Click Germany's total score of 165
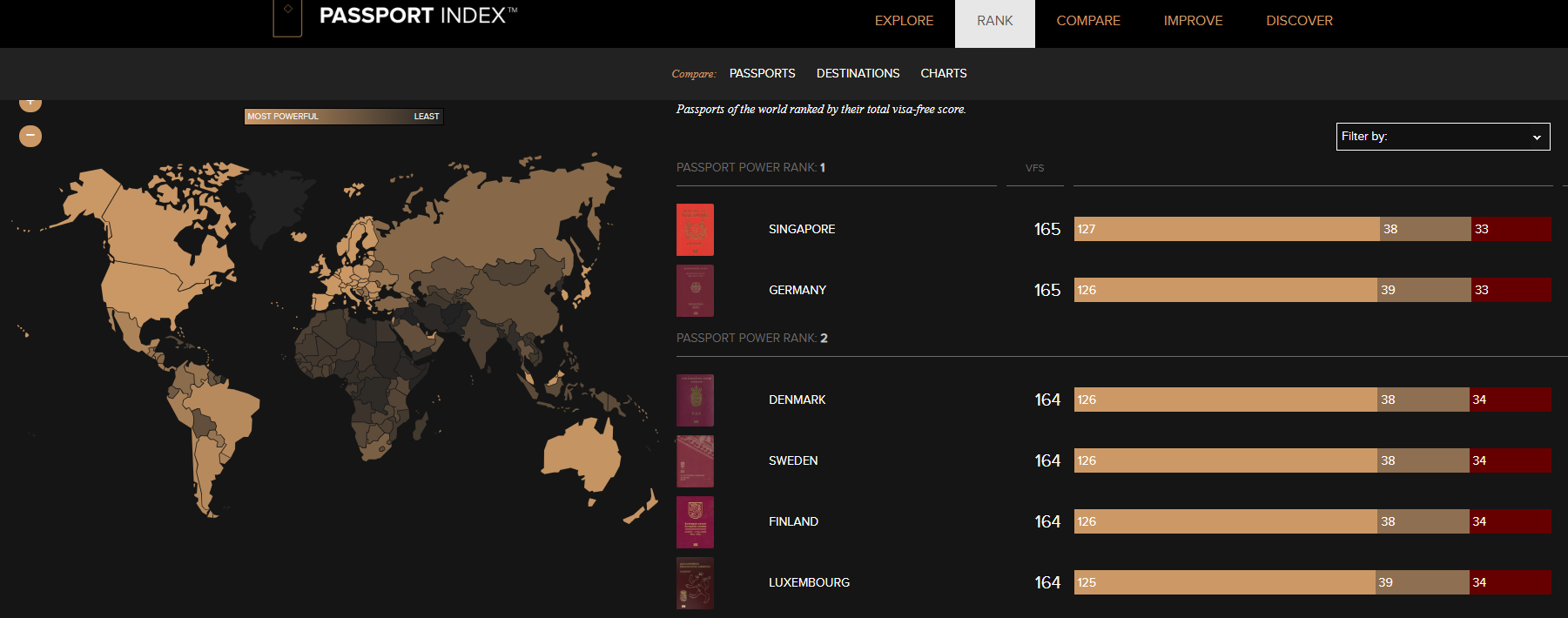 1047,290
